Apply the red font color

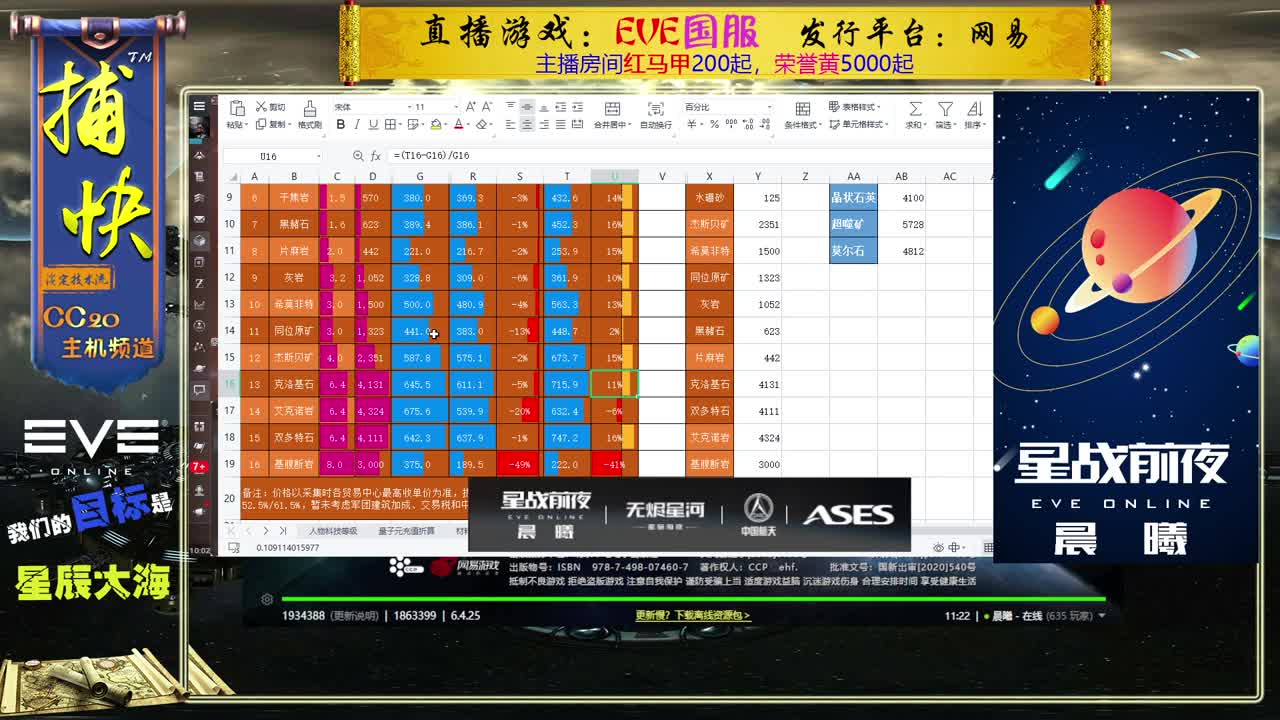[458, 125]
